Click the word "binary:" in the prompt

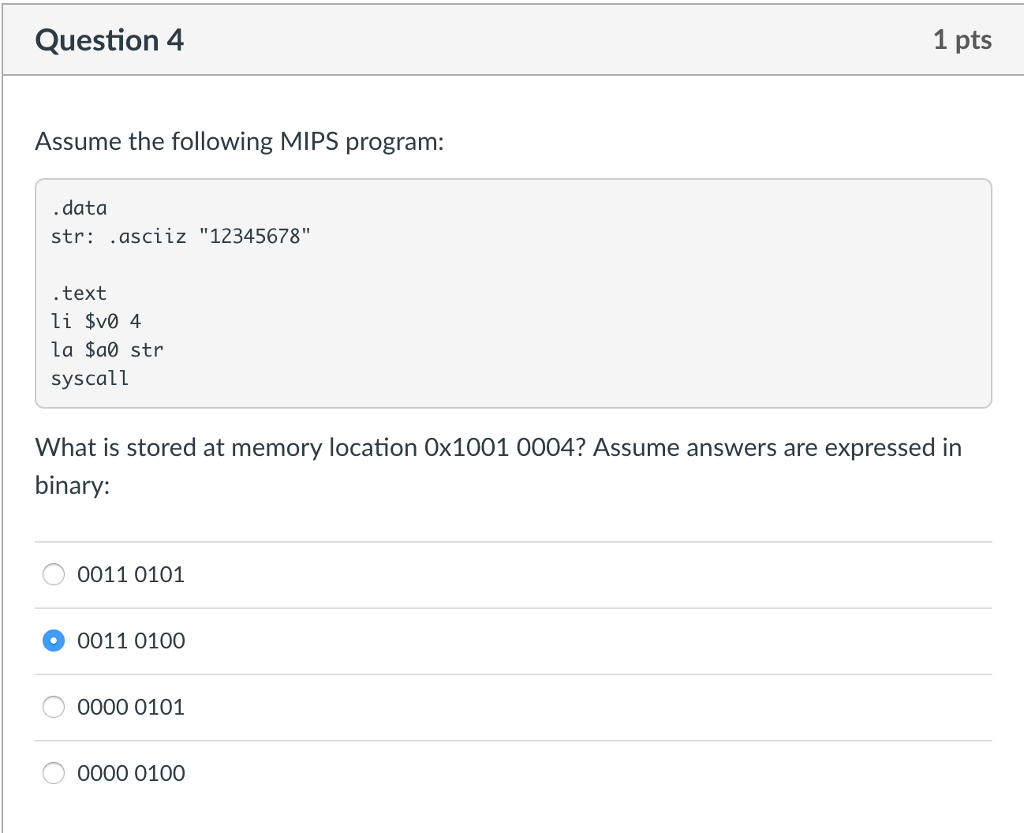71,485
